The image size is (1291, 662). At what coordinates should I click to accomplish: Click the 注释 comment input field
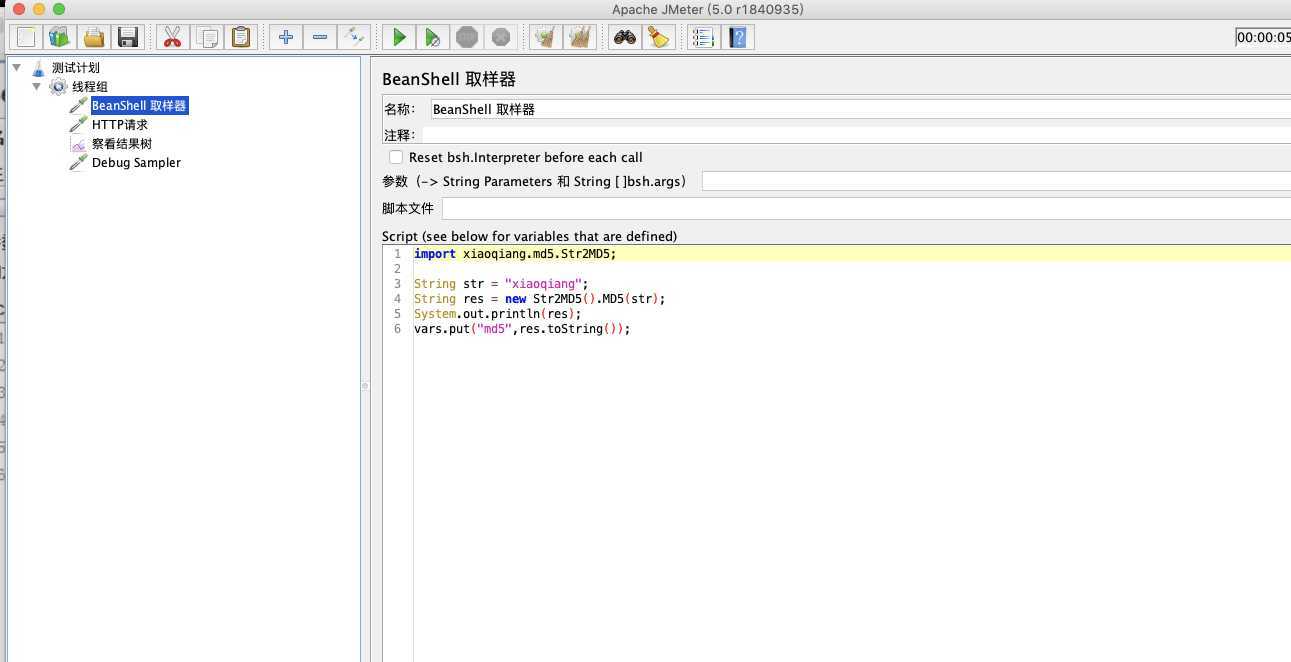click(856, 135)
